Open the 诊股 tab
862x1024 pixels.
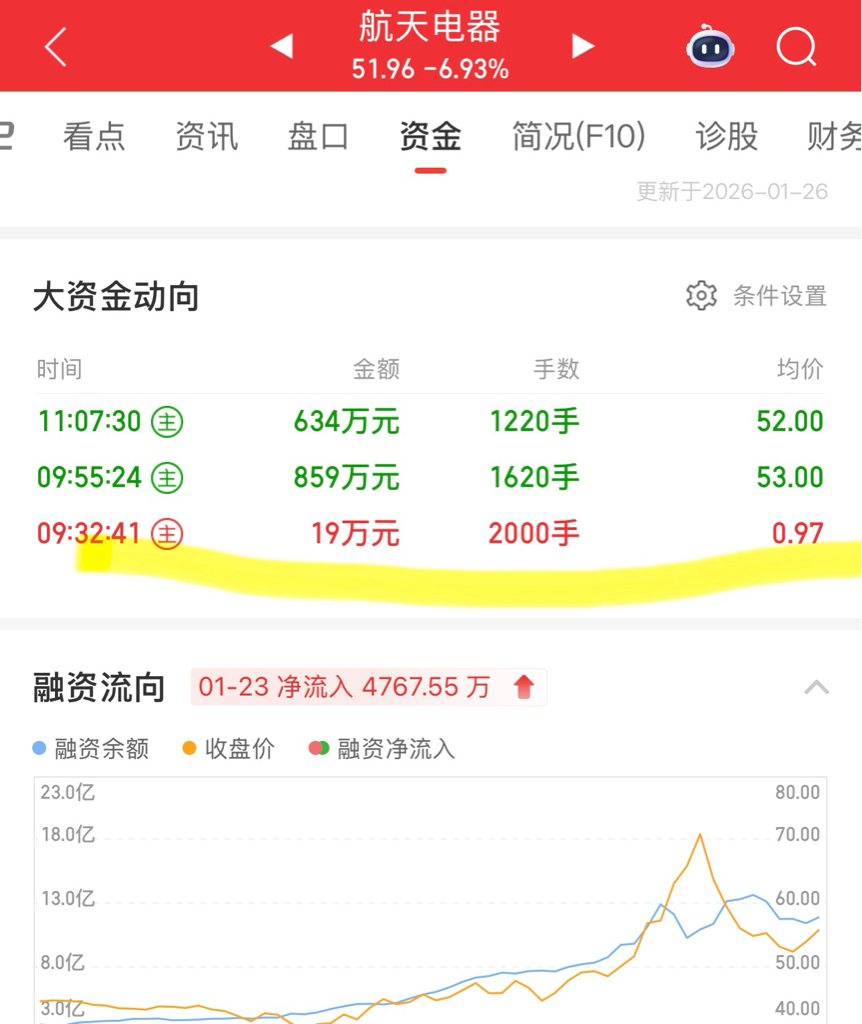(x=726, y=136)
